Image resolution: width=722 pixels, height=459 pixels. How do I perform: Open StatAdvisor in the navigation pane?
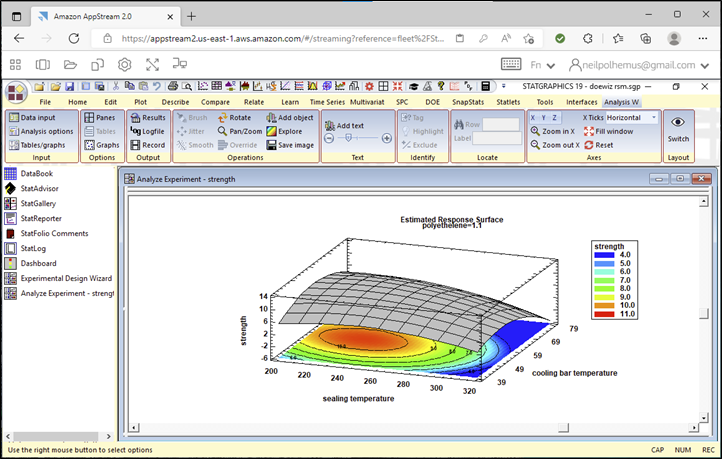click(x=40, y=188)
